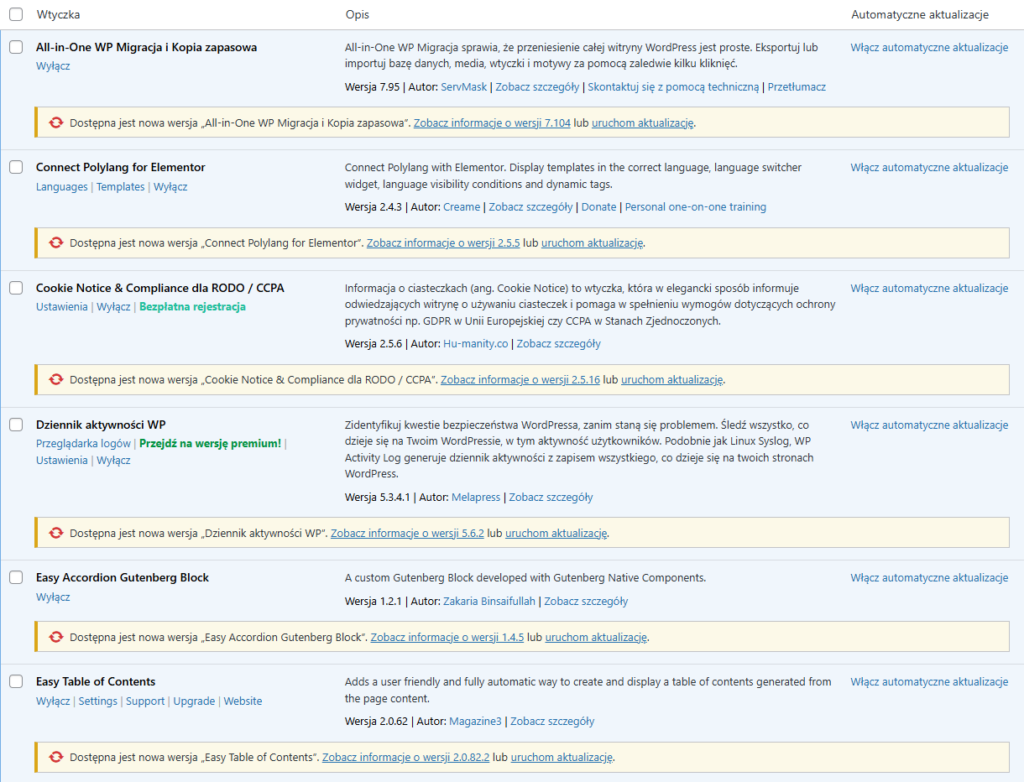Open Languages link under Connect Polylang
The height and width of the screenshot is (782, 1024).
pos(61,187)
